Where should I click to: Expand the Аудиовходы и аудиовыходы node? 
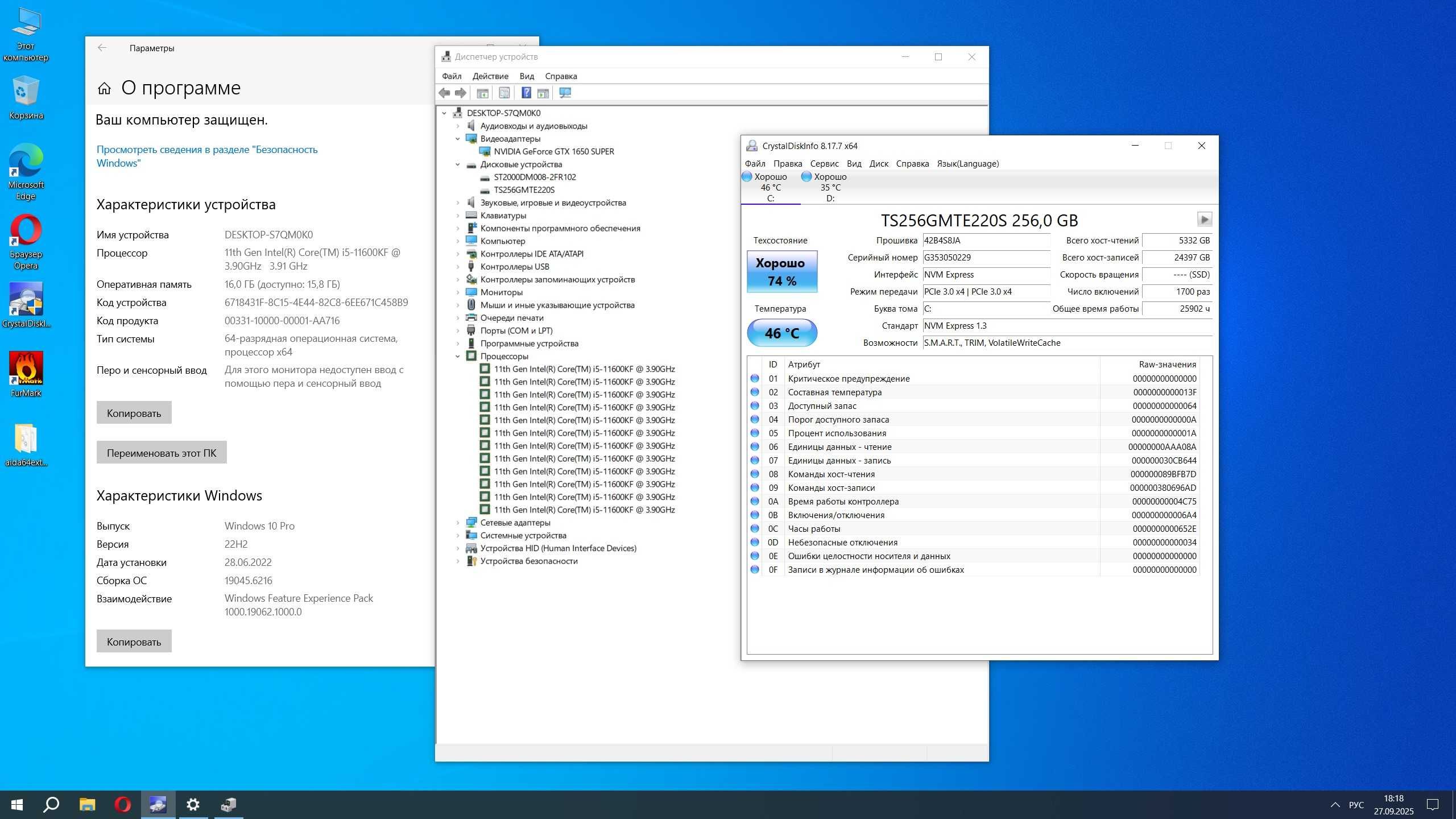(x=457, y=126)
